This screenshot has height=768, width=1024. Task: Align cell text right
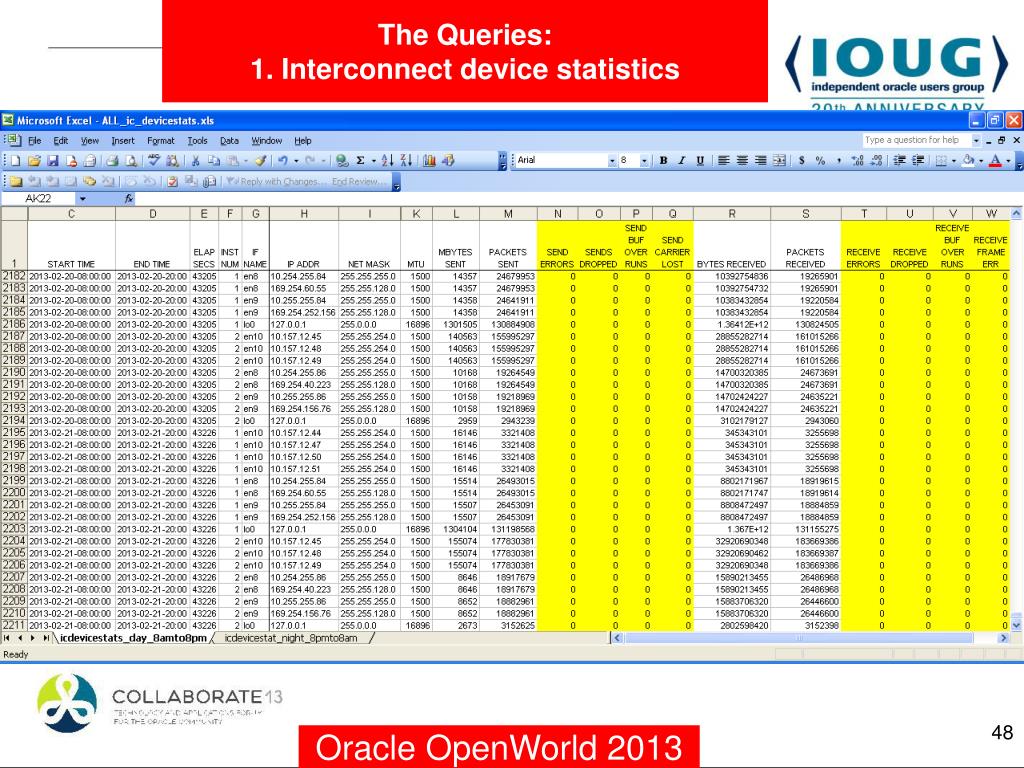(761, 161)
